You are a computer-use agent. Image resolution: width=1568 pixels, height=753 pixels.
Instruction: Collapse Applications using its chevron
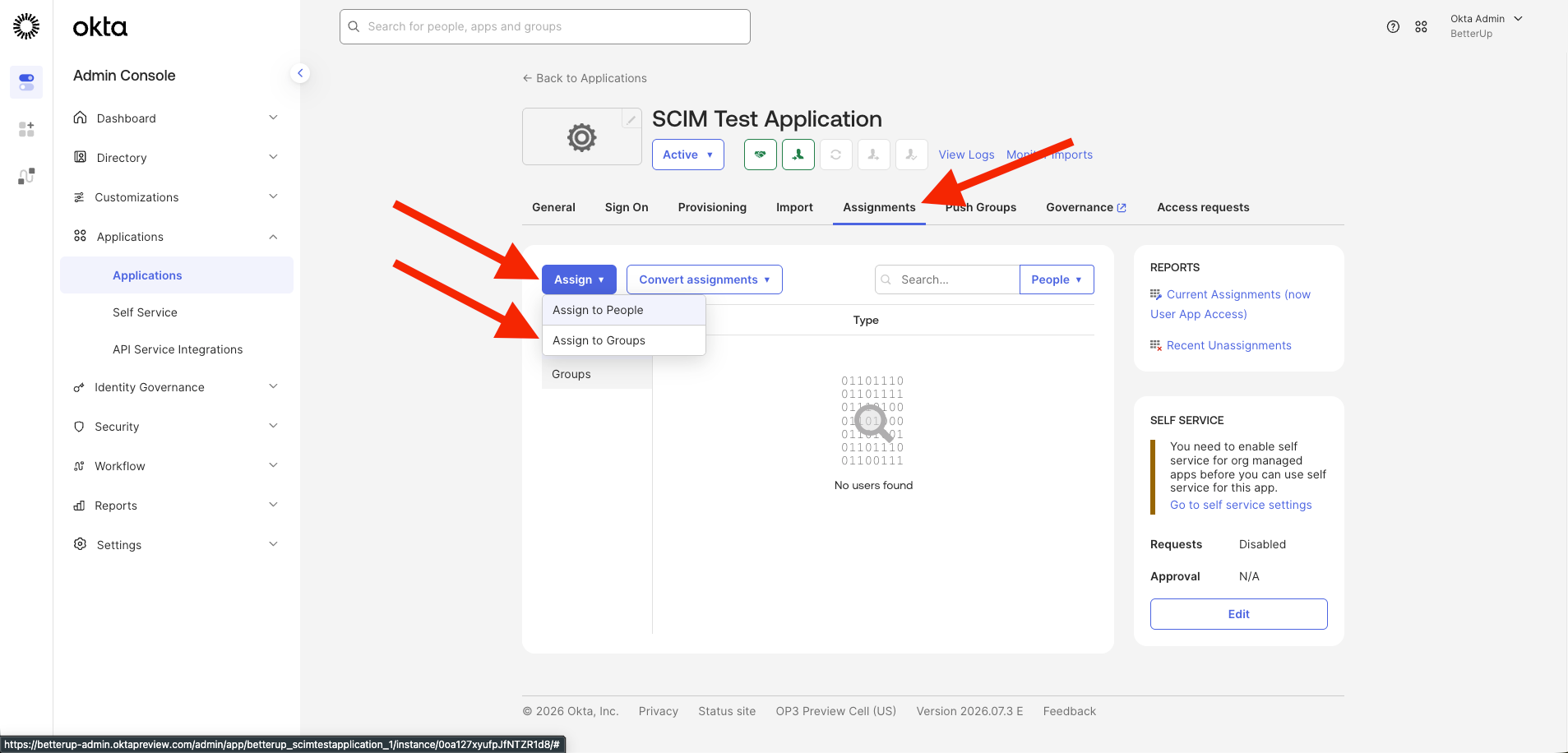click(x=274, y=237)
